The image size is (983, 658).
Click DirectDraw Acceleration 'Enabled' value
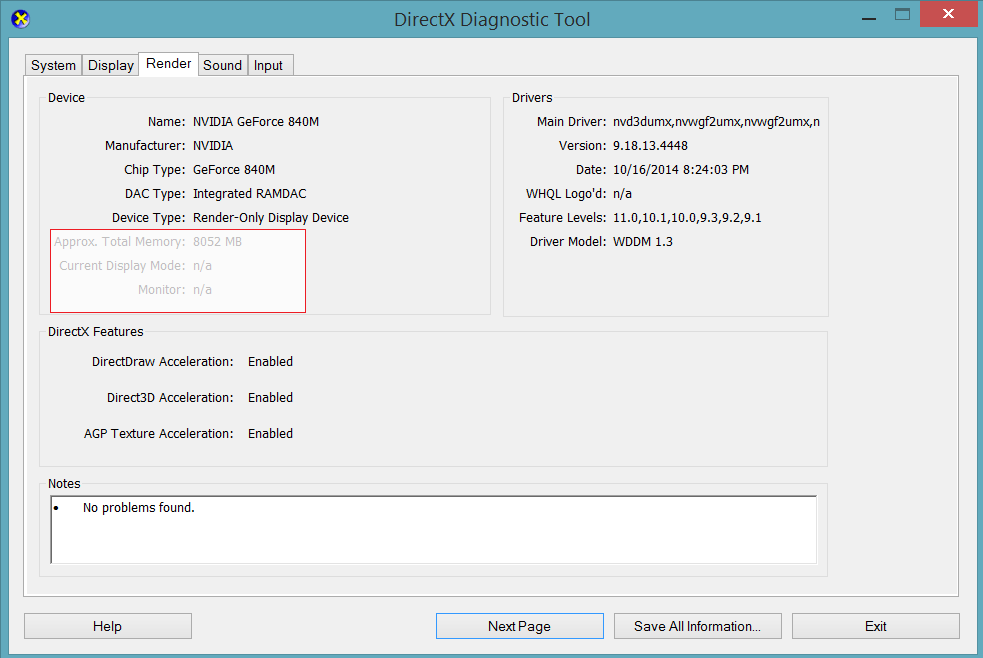point(270,362)
